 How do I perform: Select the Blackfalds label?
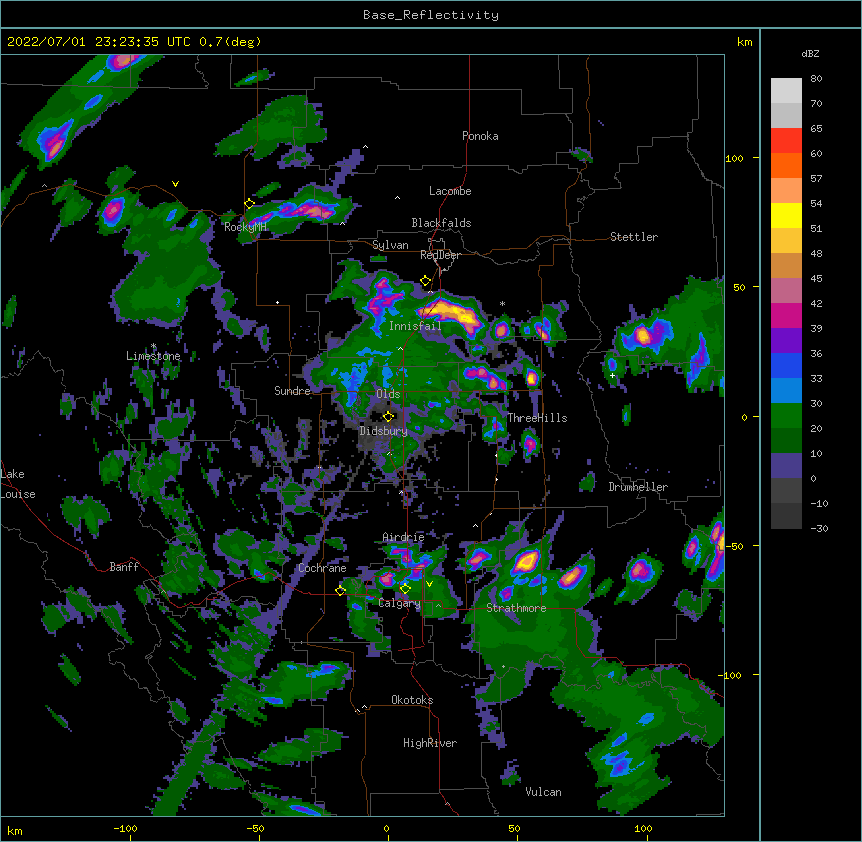click(x=441, y=223)
